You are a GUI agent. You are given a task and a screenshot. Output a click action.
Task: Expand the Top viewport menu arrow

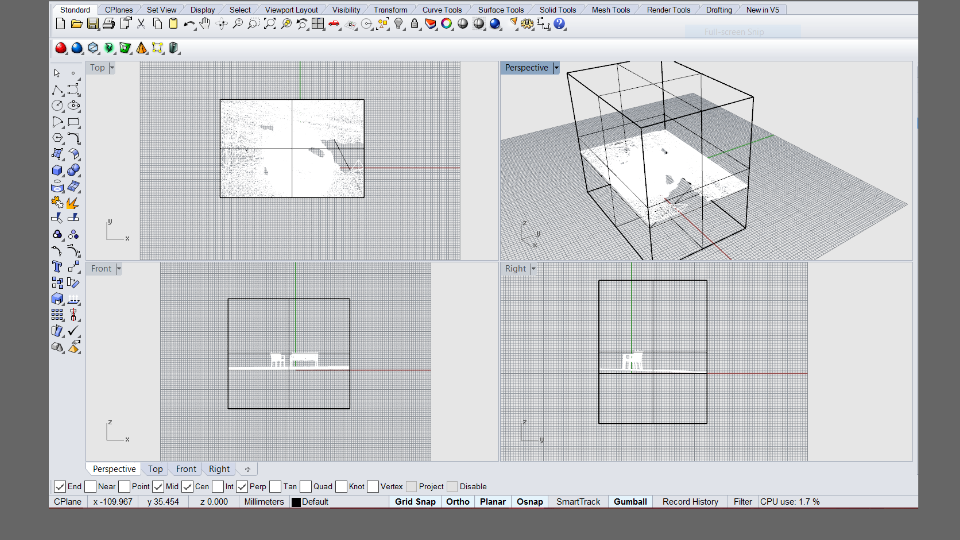[x=112, y=68]
